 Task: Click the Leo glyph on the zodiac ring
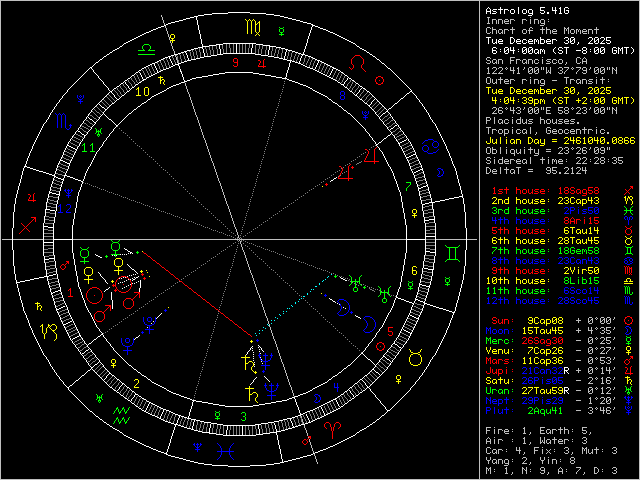(x=357, y=62)
